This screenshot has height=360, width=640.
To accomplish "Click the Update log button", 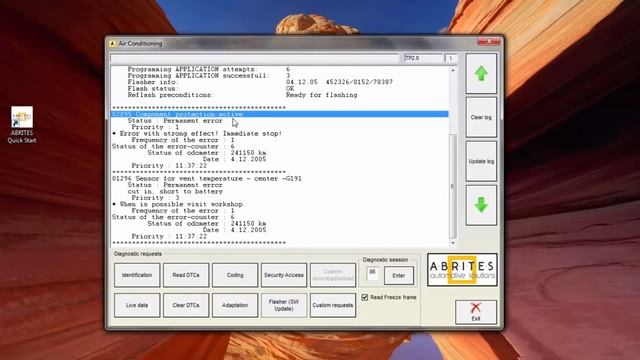I will tap(481, 161).
